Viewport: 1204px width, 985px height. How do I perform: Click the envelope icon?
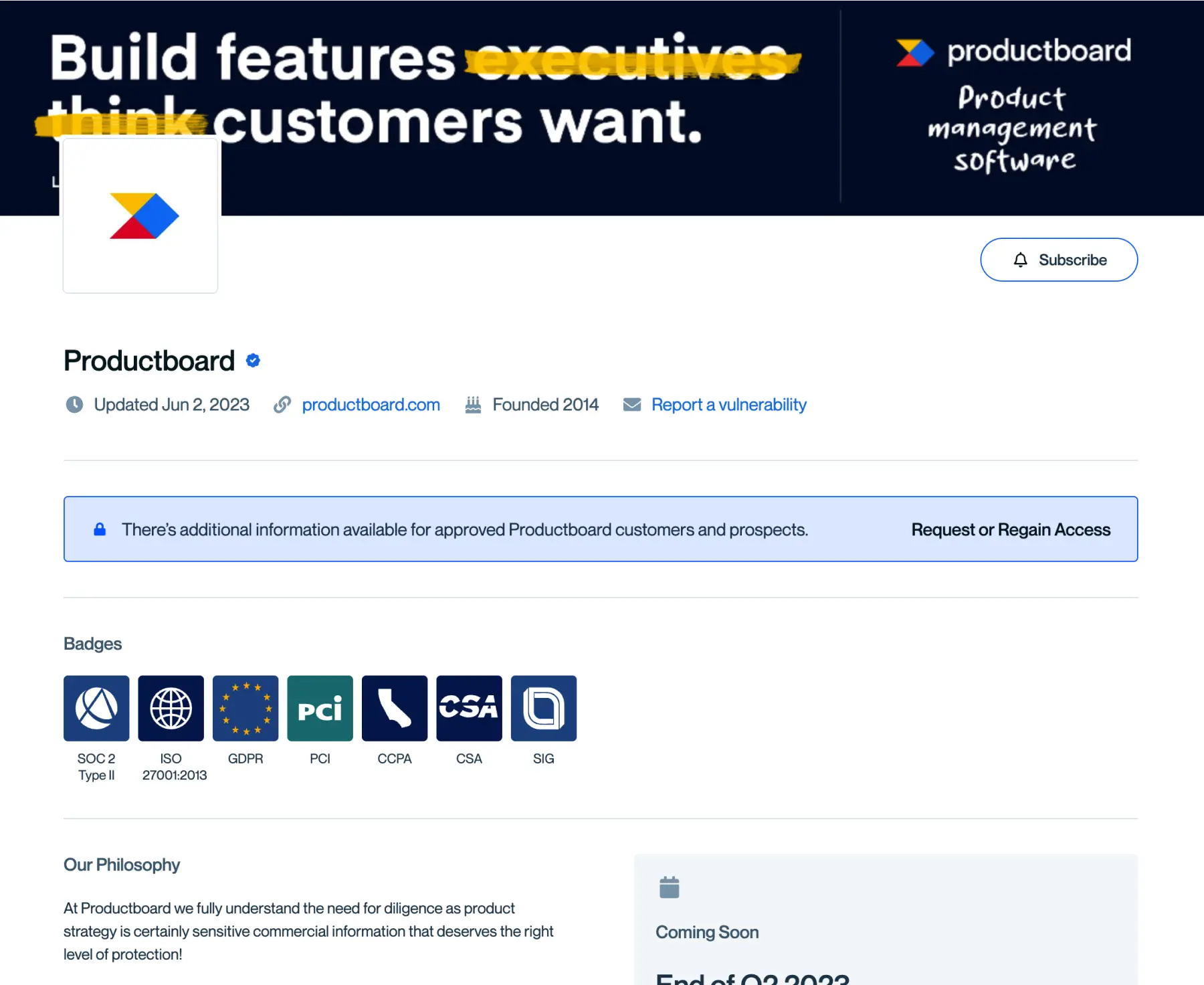pyautogui.click(x=632, y=405)
